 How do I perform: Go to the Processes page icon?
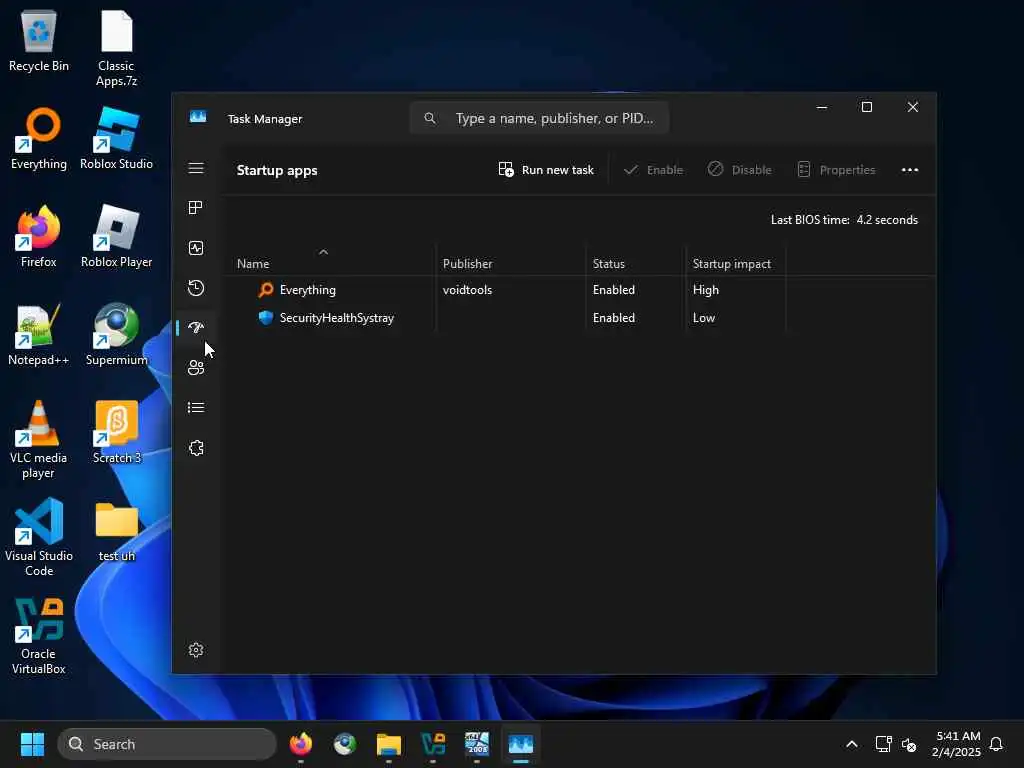(x=196, y=208)
